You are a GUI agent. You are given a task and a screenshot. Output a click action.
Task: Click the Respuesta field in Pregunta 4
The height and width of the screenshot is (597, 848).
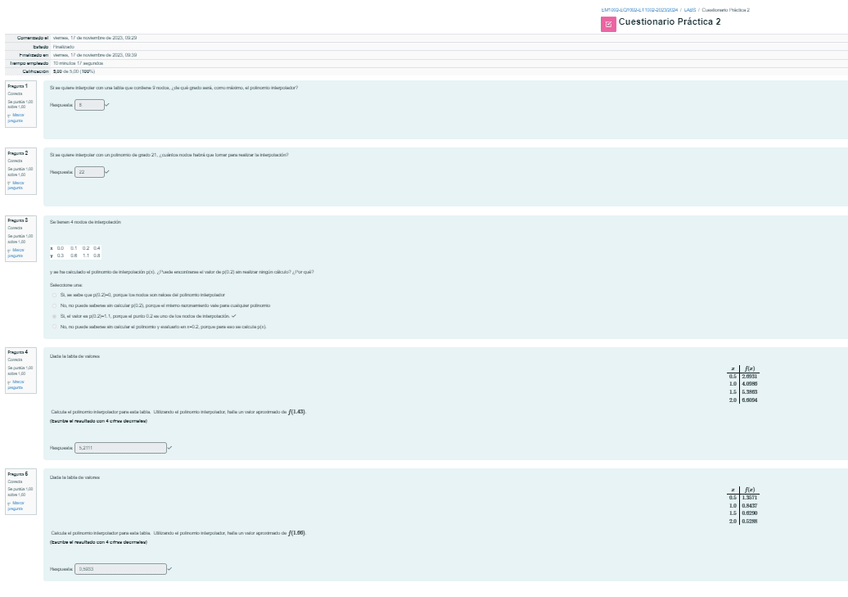coord(120,448)
